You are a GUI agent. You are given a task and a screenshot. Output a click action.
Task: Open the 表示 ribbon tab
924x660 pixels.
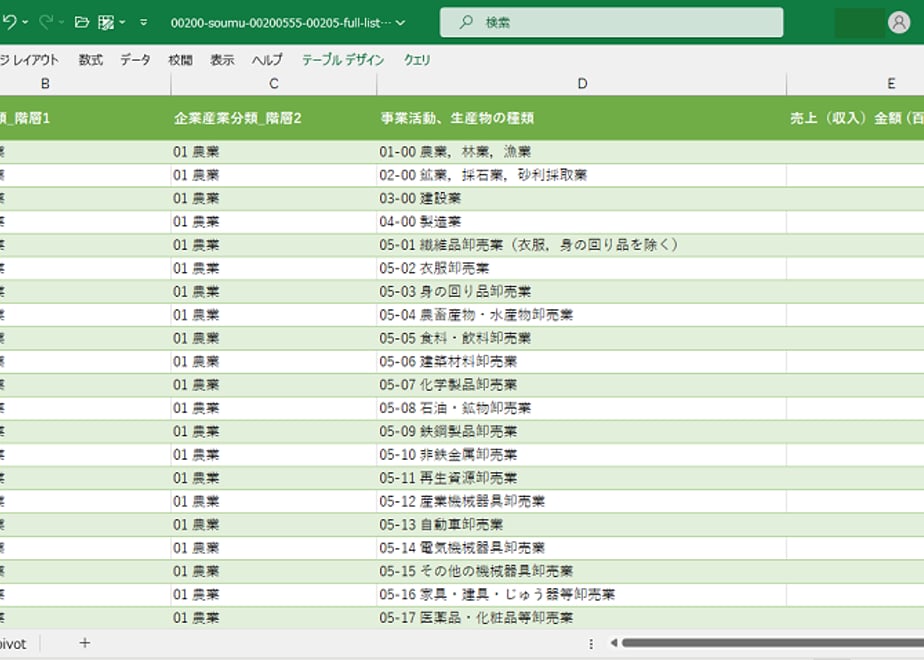click(x=222, y=60)
